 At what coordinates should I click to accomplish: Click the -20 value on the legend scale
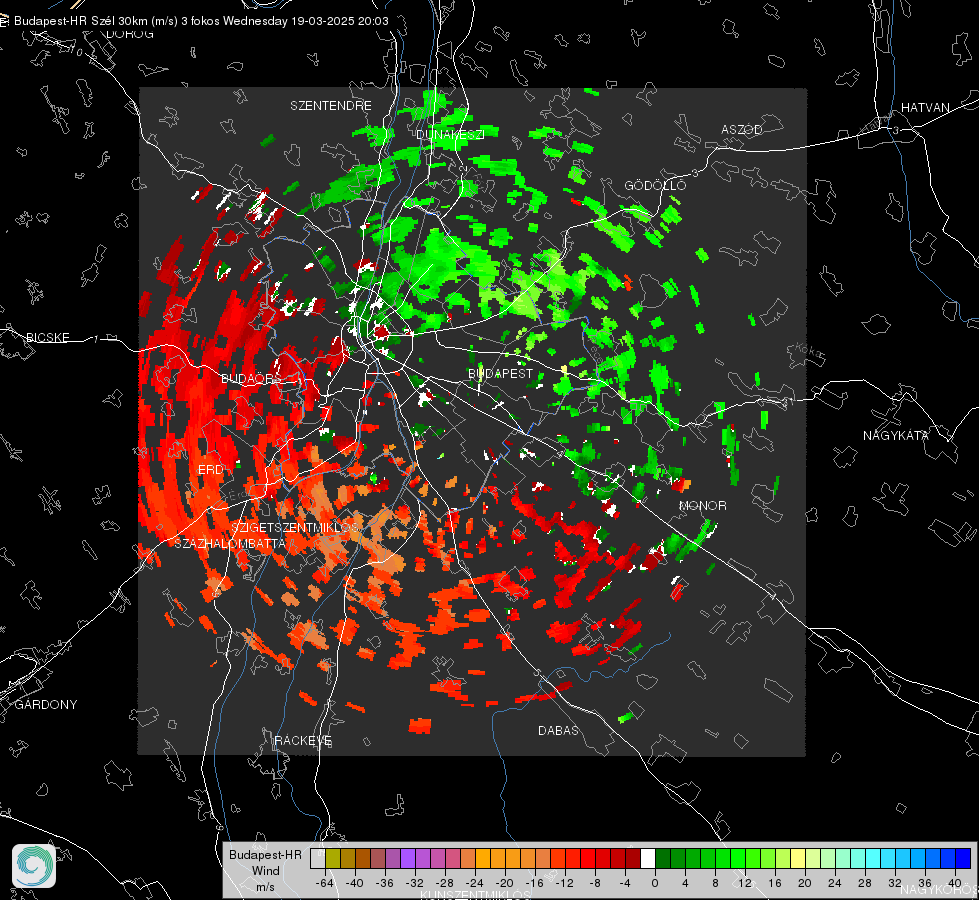504,883
